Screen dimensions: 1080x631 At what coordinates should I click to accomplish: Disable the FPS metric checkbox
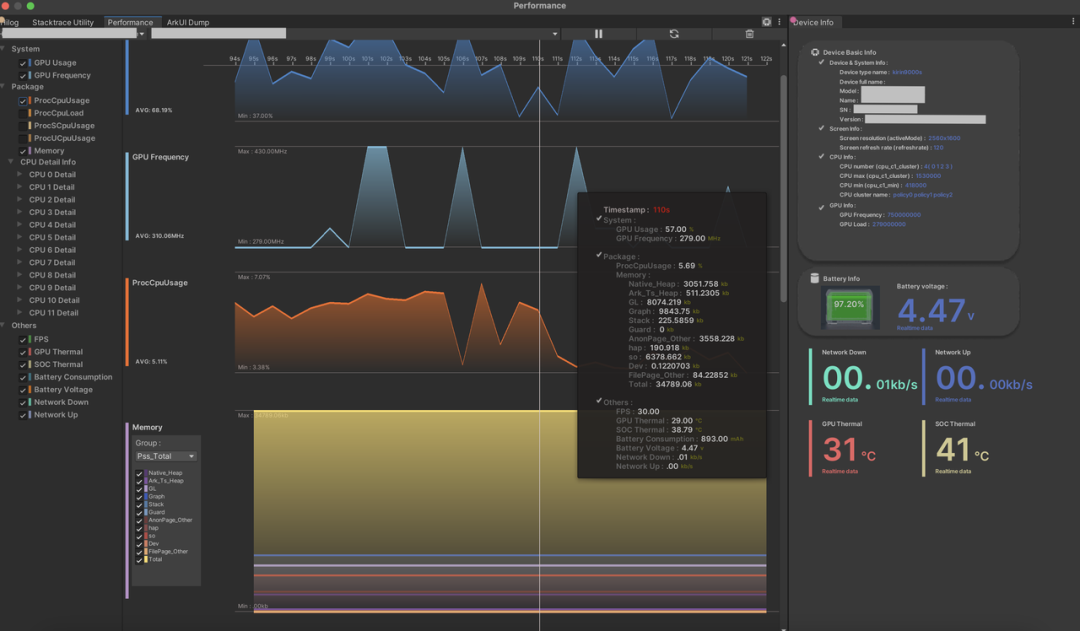(x=23, y=340)
